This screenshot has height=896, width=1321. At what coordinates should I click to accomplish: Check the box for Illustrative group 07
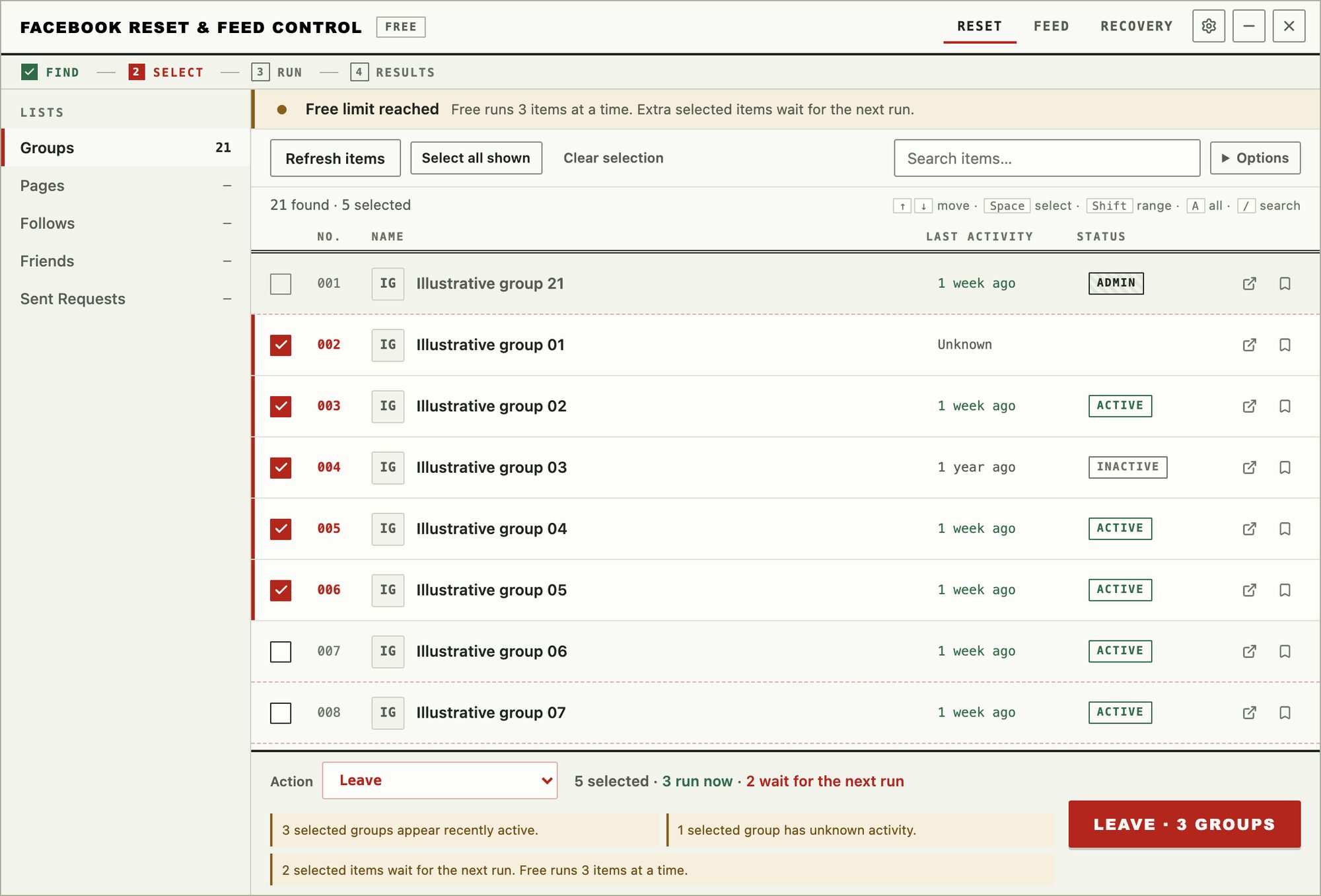click(281, 713)
